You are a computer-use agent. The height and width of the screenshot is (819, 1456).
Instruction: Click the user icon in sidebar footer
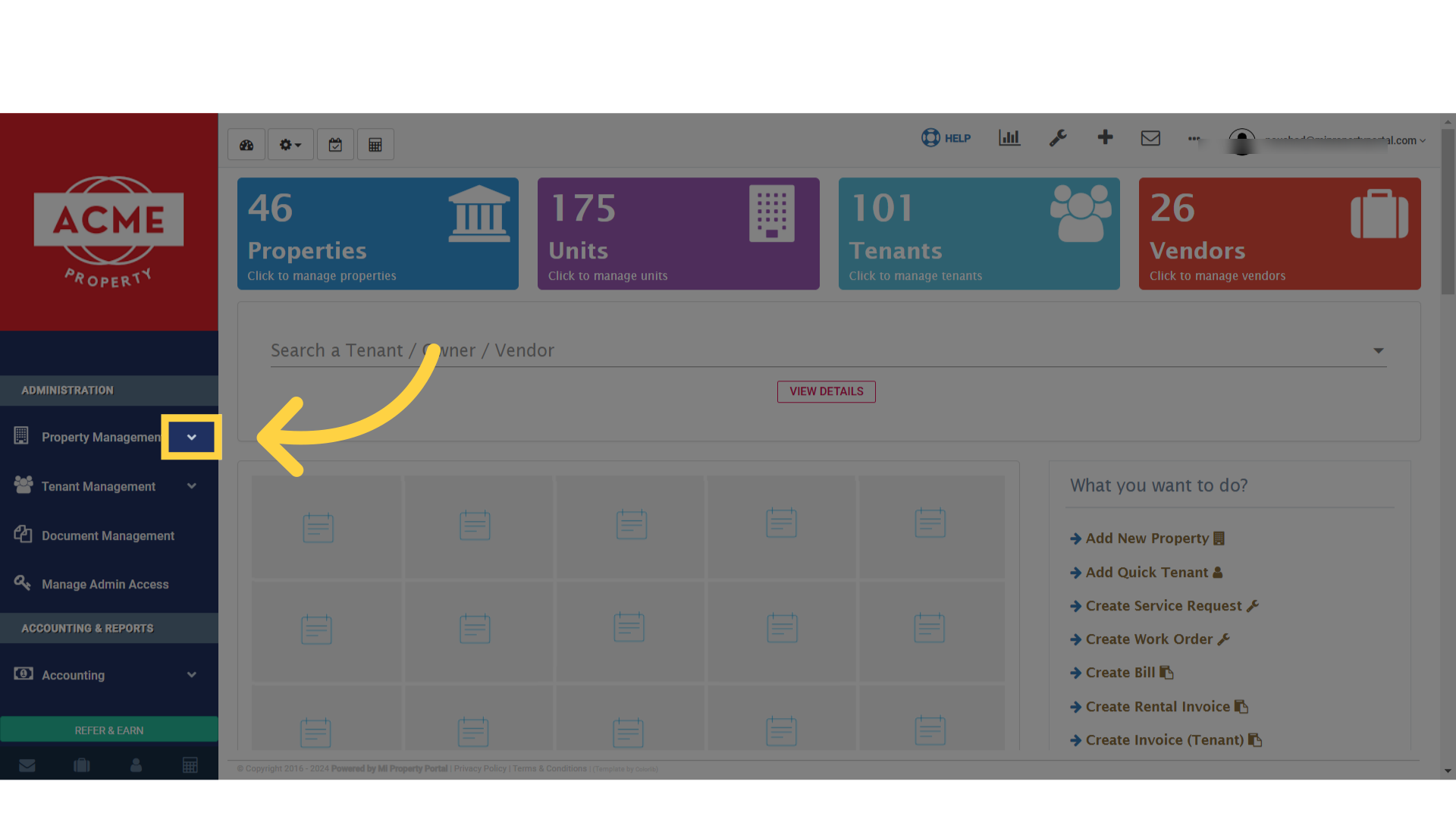pyautogui.click(x=136, y=765)
